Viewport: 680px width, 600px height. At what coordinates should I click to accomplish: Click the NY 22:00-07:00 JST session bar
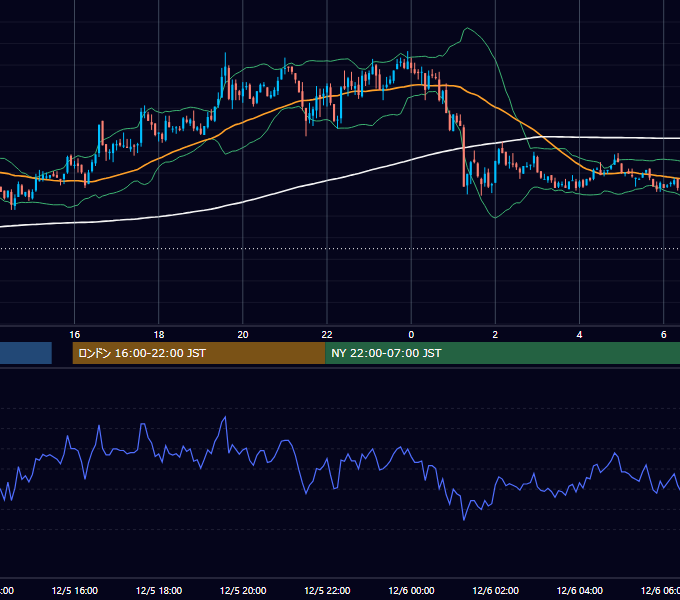pos(502,353)
